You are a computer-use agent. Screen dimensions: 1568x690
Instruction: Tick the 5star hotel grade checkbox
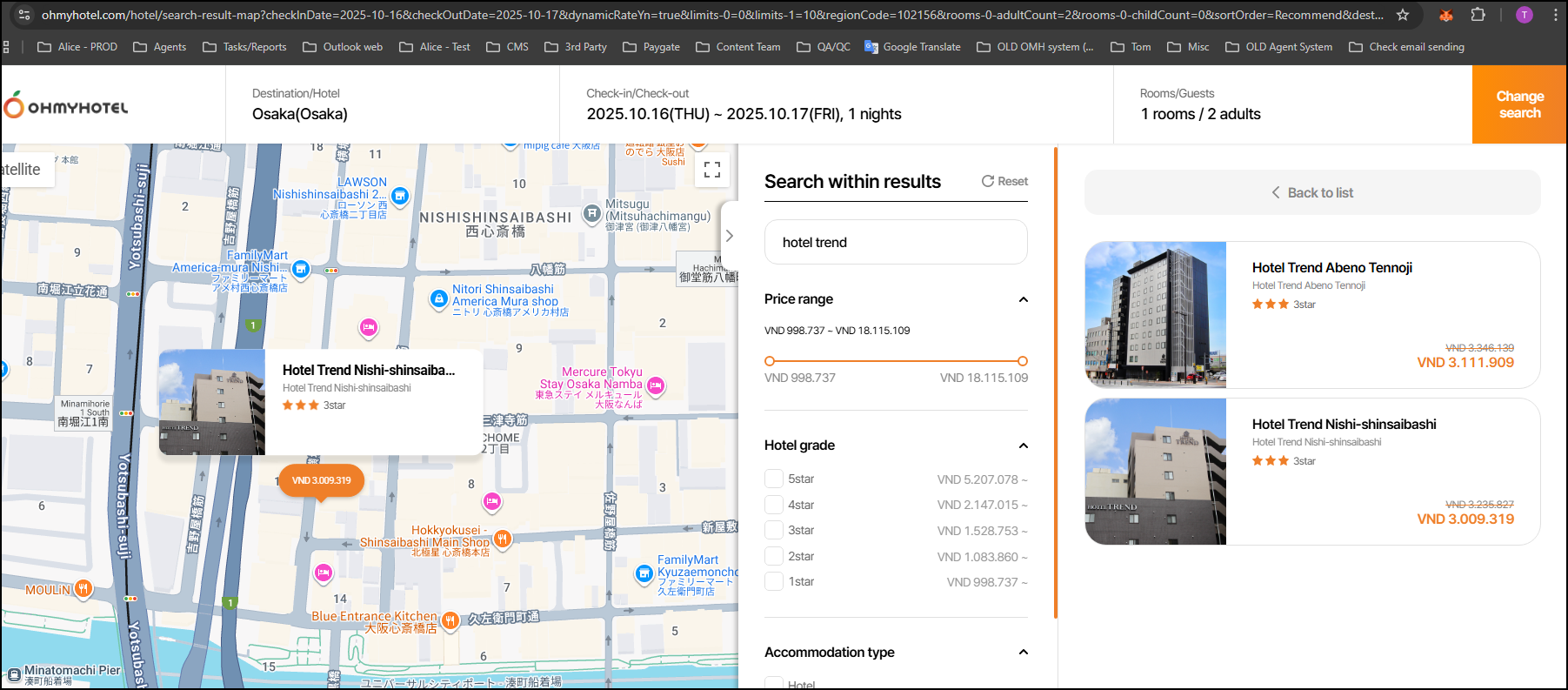point(773,479)
